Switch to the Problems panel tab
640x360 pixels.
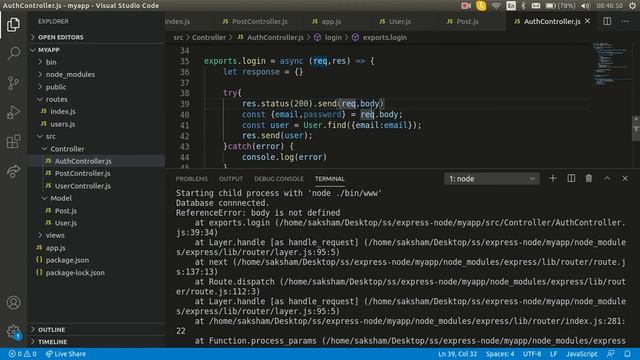[x=191, y=179]
